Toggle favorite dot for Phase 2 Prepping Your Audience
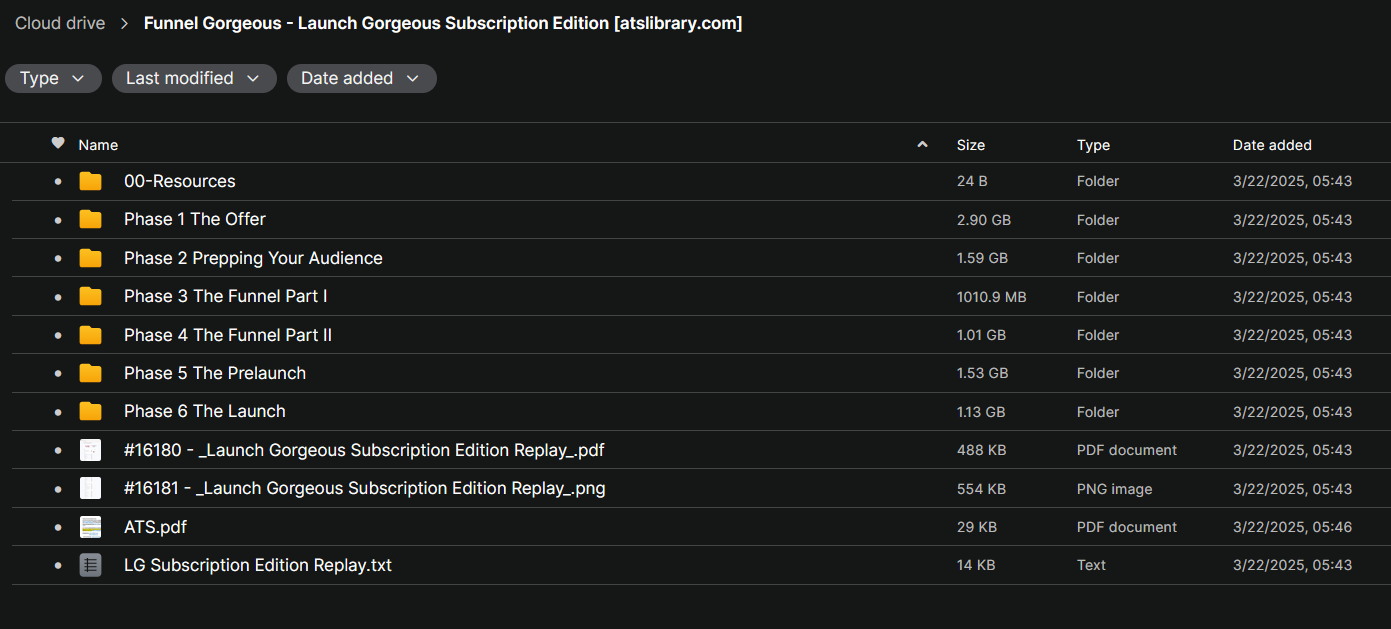The image size is (1391, 629). [x=58, y=259]
